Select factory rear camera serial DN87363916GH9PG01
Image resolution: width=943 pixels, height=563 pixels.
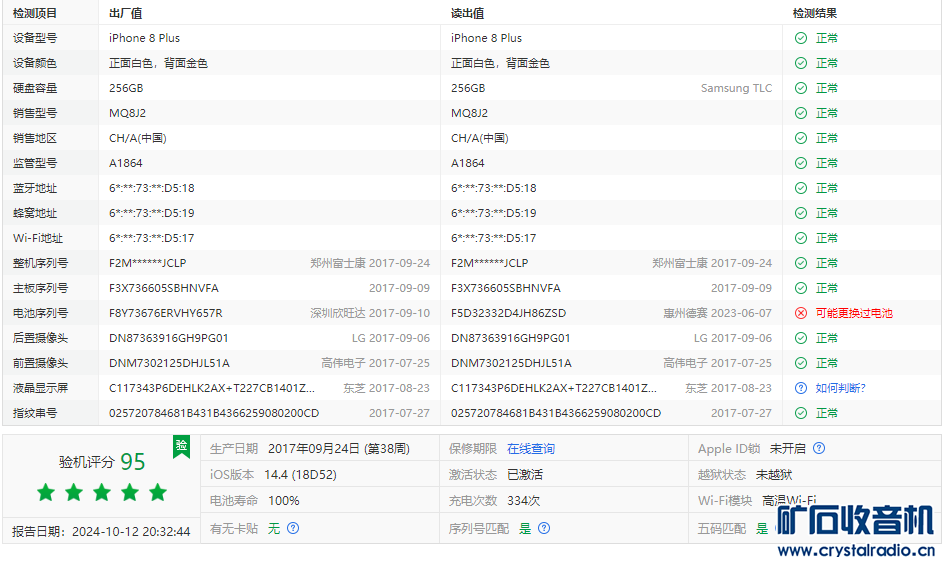[x=168, y=338]
